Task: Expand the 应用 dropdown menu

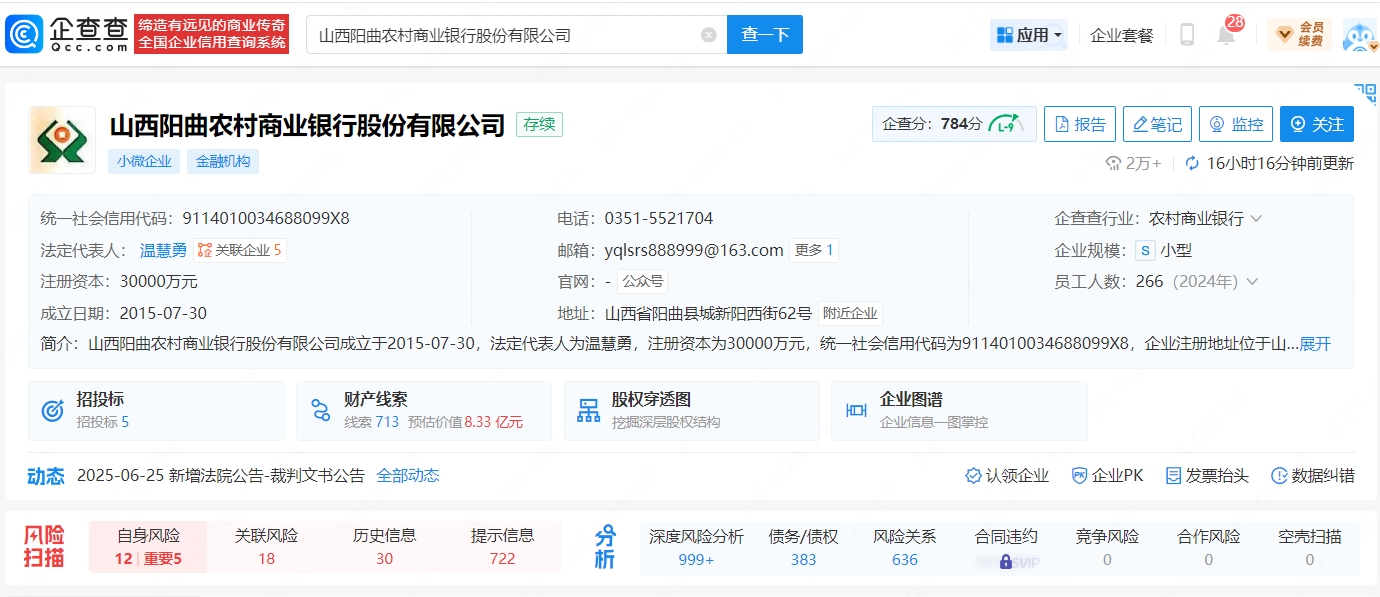Action: pos(1028,35)
